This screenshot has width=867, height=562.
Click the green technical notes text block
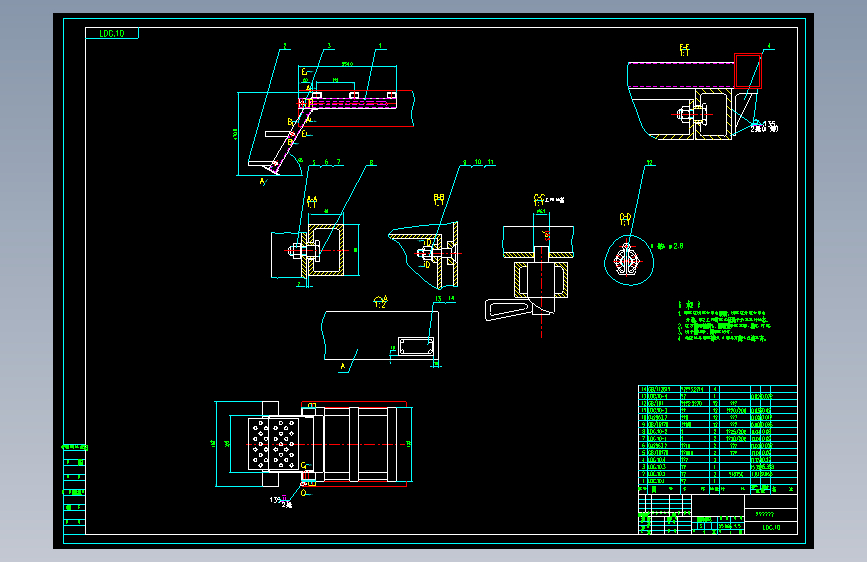pos(723,321)
